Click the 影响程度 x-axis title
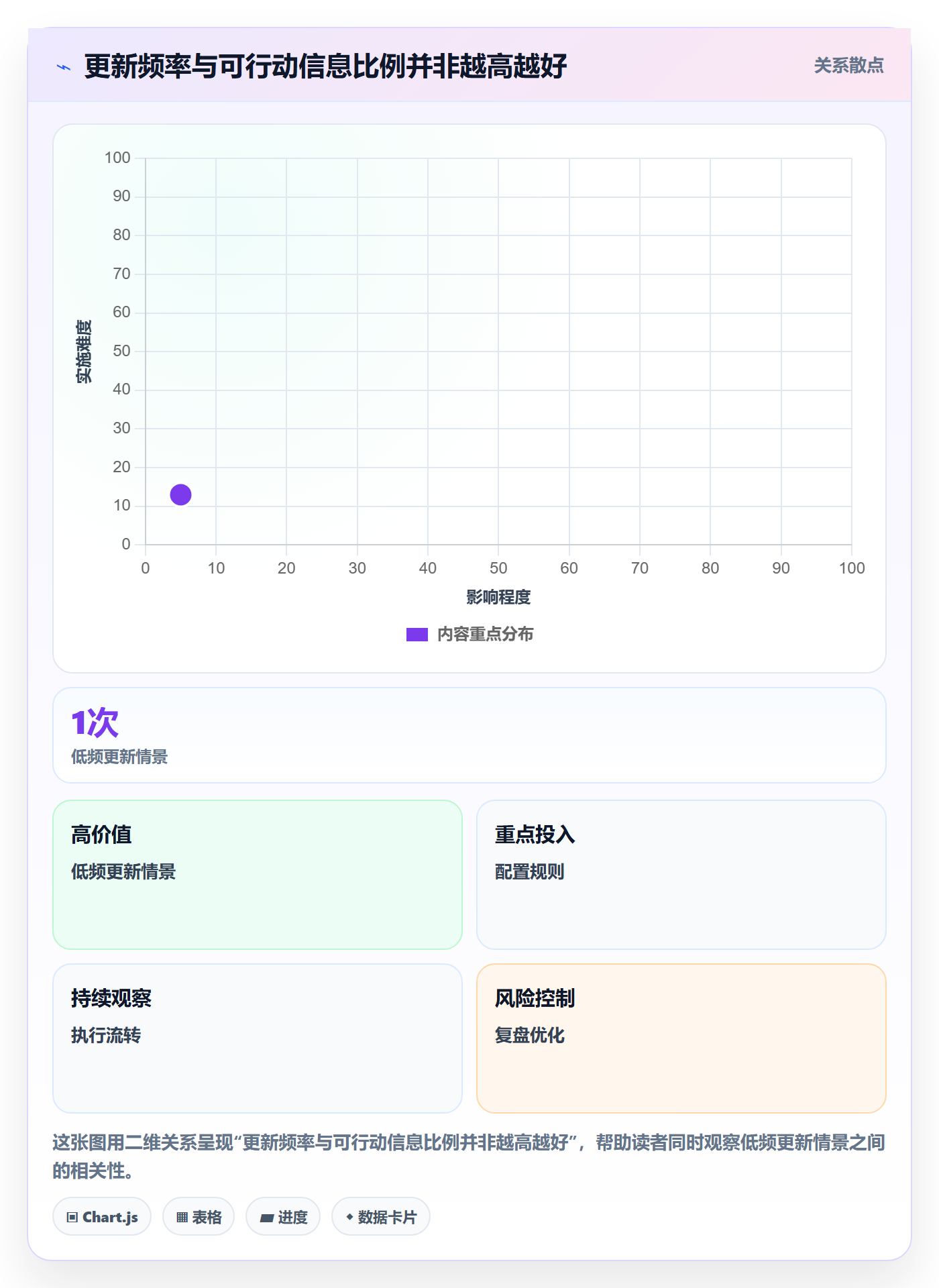The height and width of the screenshot is (1288, 939). tap(498, 598)
